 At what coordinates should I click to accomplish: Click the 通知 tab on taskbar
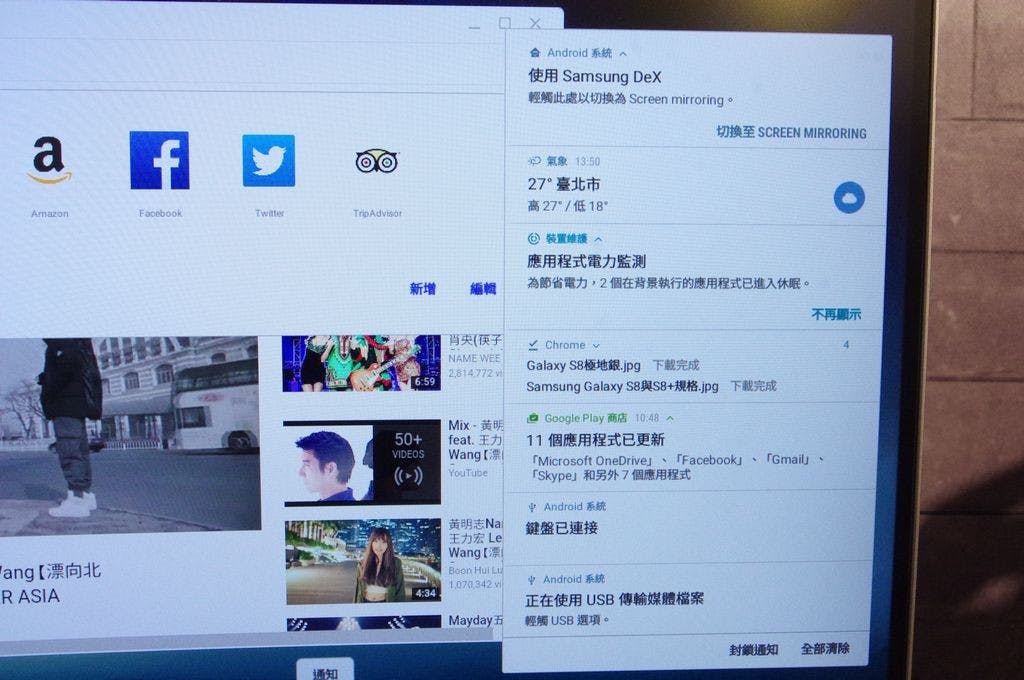[325, 671]
